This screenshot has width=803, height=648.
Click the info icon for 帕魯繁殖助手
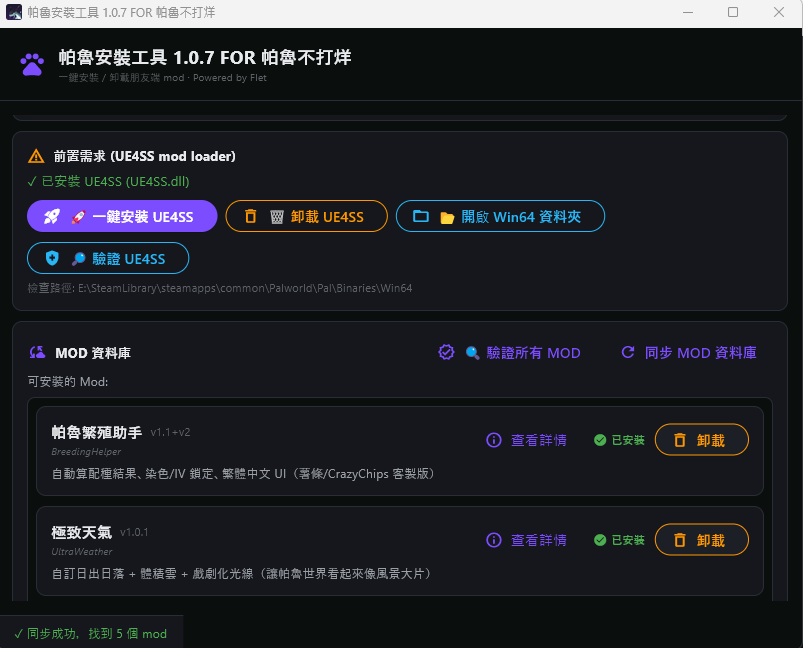494,440
